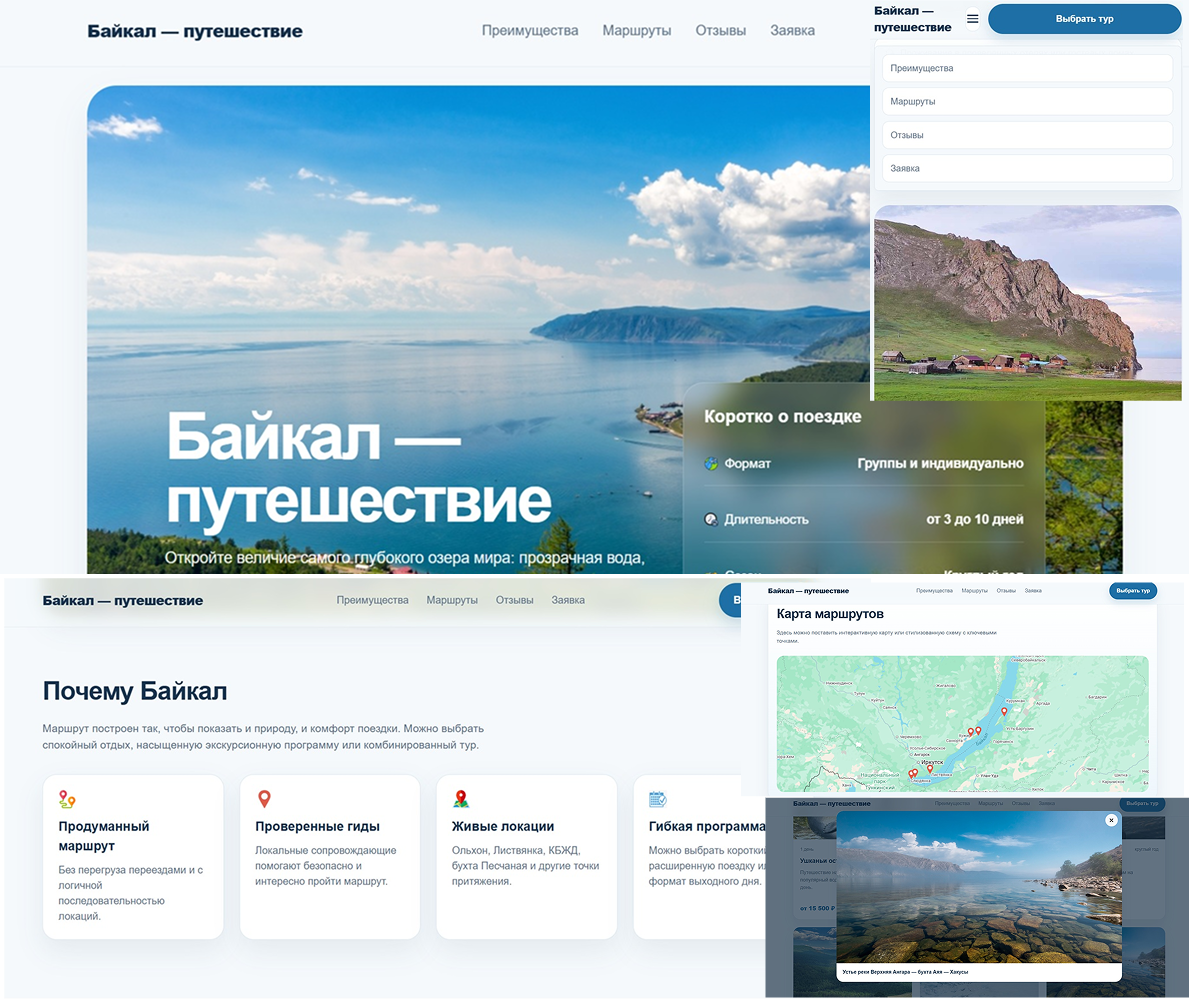
Task: Click the lake and stones photo in the lightbox
Action: (x=979, y=887)
